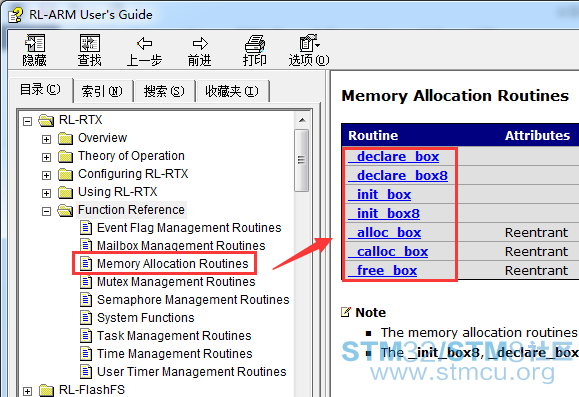Click the Configuring RL-RTX folder icon
Viewport: 579px width, 397px height.
(66, 174)
